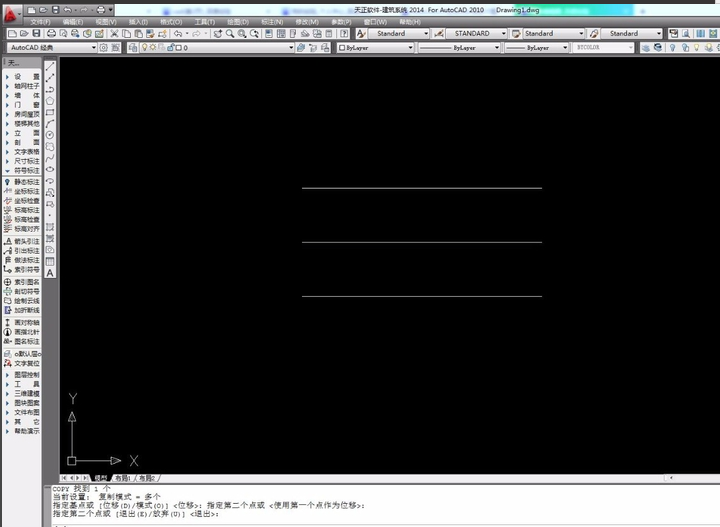Click 箭头引注 arrow annotation command
The image size is (720, 527).
point(22,241)
